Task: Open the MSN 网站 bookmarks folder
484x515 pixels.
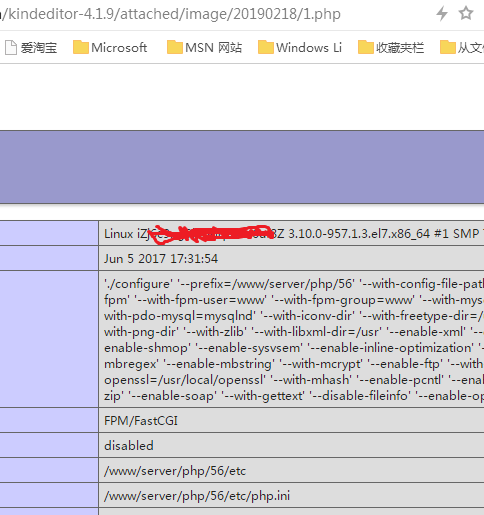Action: (x=204, y=47)
